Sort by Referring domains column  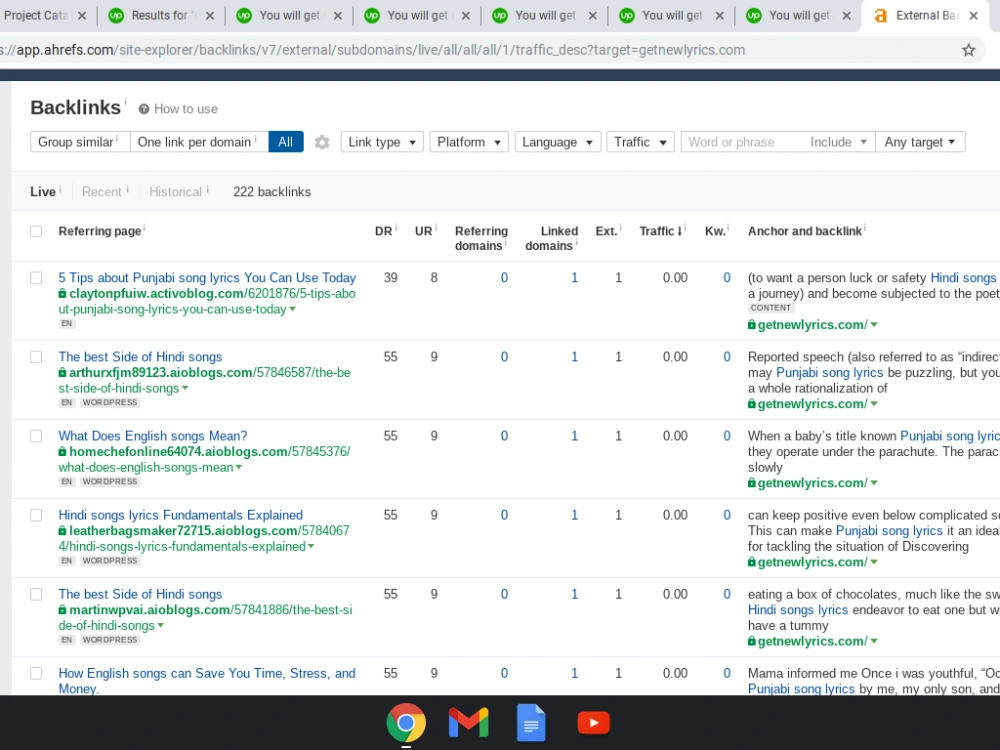point(482,238)
